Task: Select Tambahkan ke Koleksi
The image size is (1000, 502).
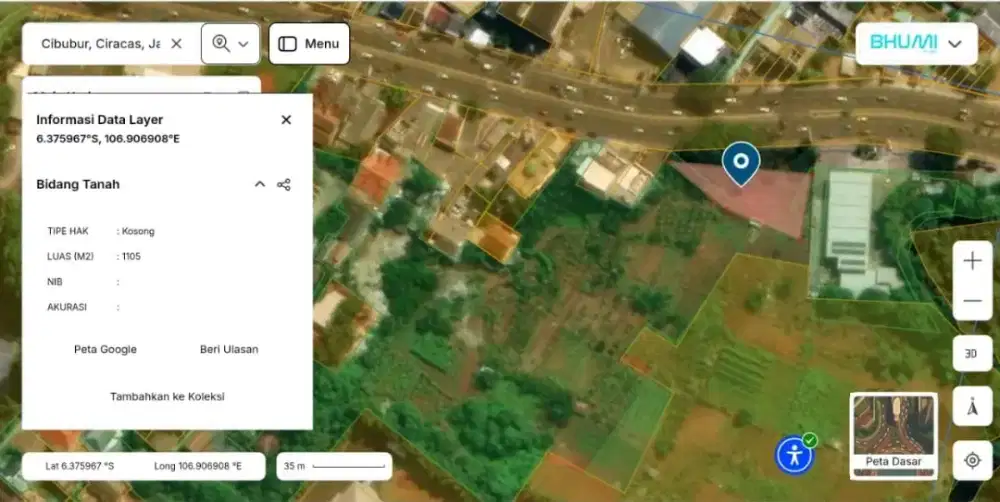Action: [167, 397]
